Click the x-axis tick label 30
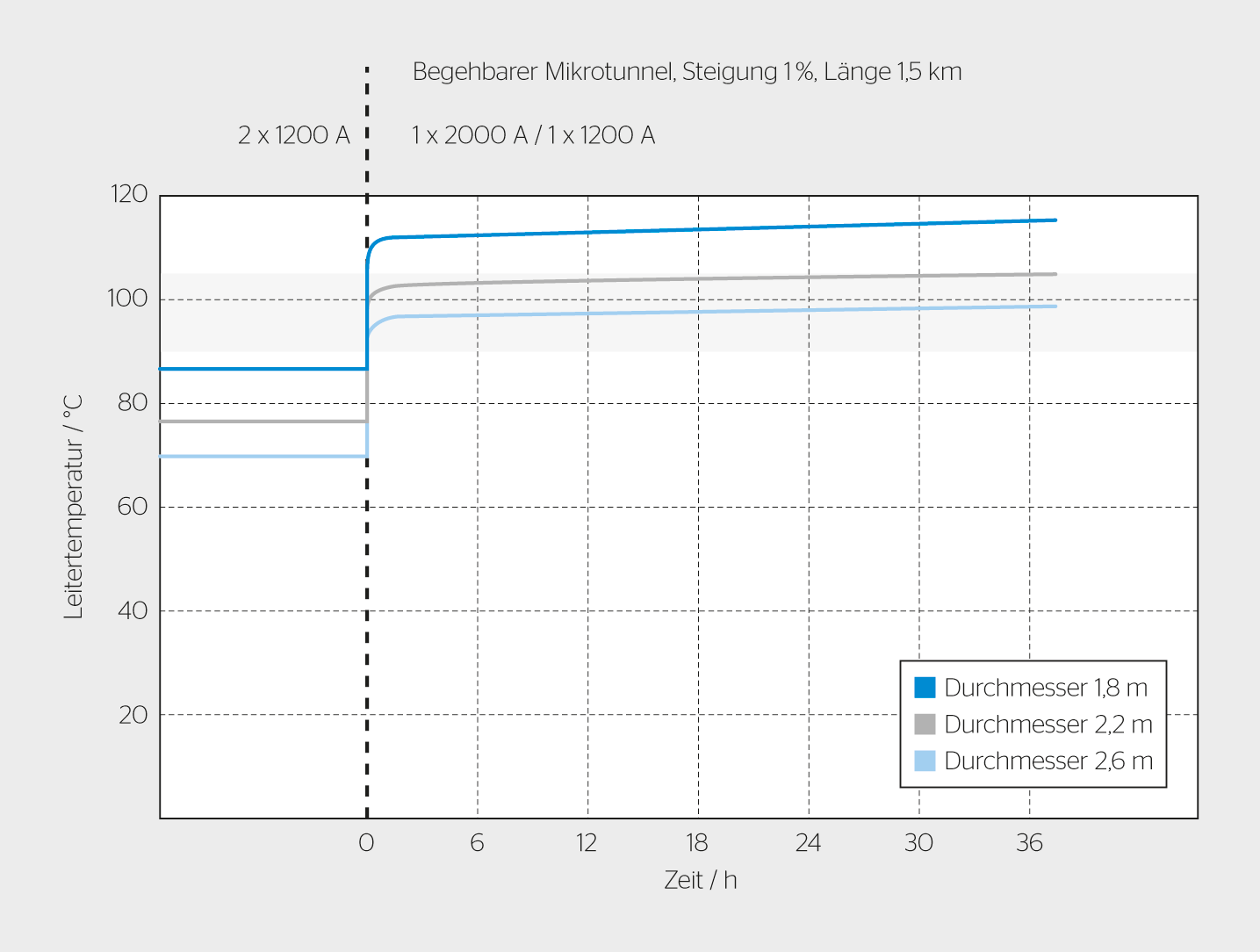The width and height of the screenshot is (1260, 952). point(918,843)
